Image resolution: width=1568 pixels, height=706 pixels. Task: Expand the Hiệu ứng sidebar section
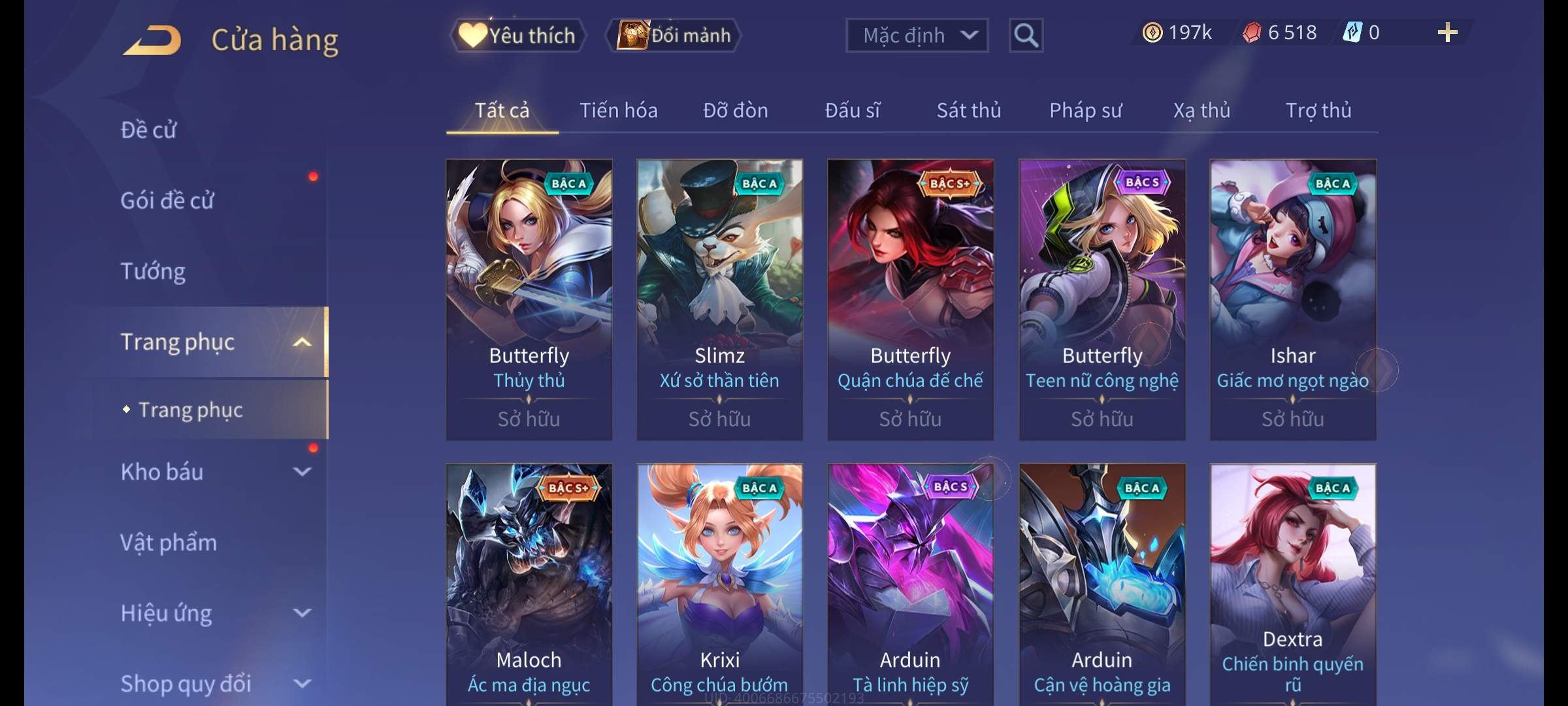[x=302, y=613]
